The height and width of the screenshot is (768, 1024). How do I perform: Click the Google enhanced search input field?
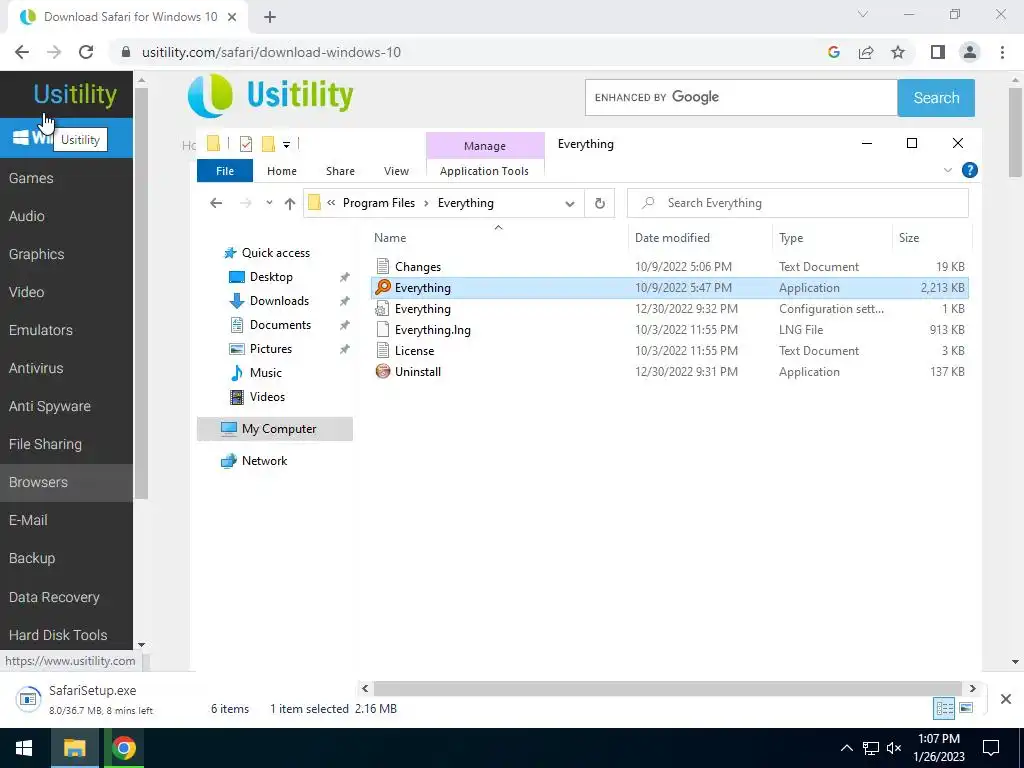tap(741, 98)
